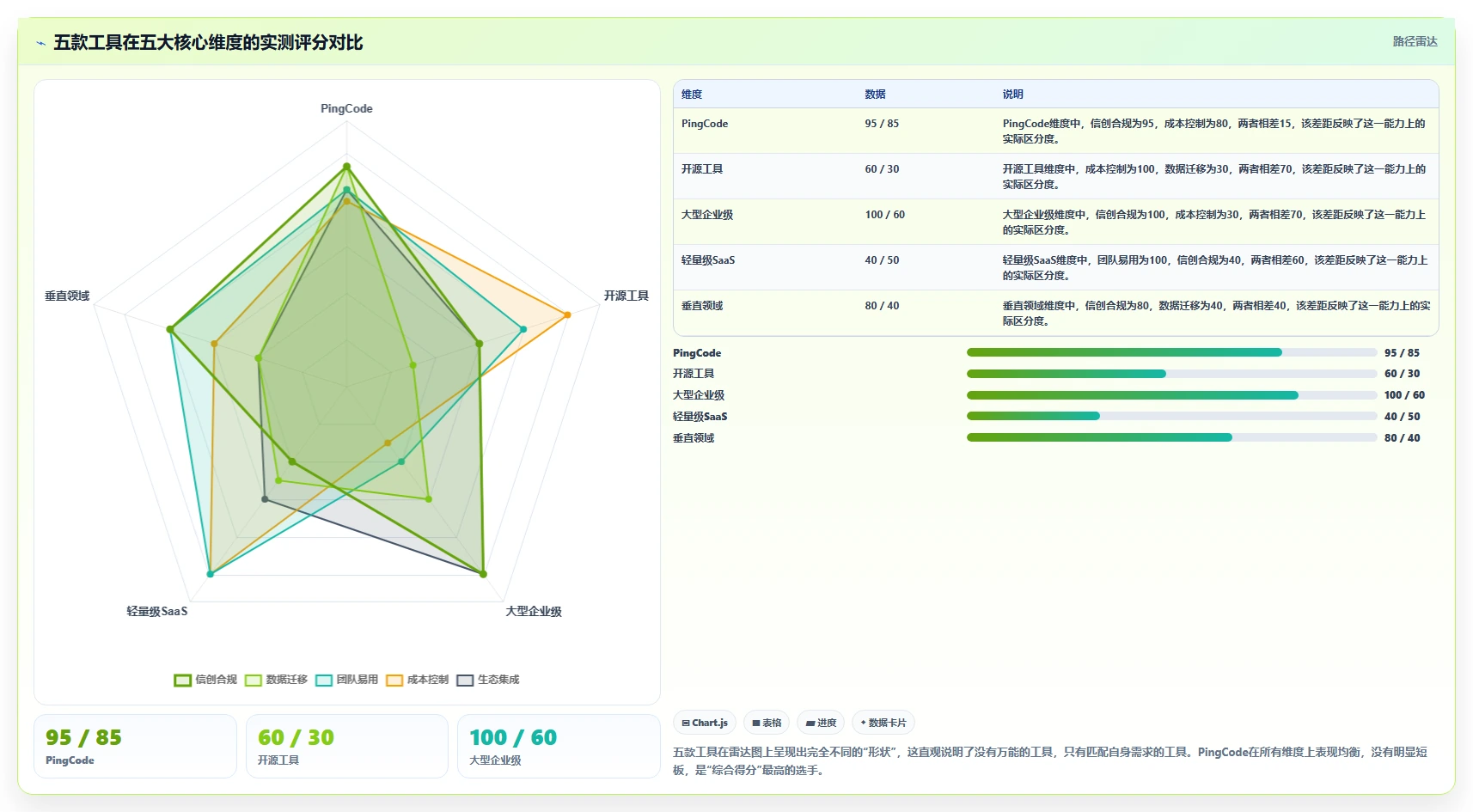Screen dimensions: 1473x812
Task: Click the 轻量级SaaS row description in the table
Action: tap(1214, 268)
